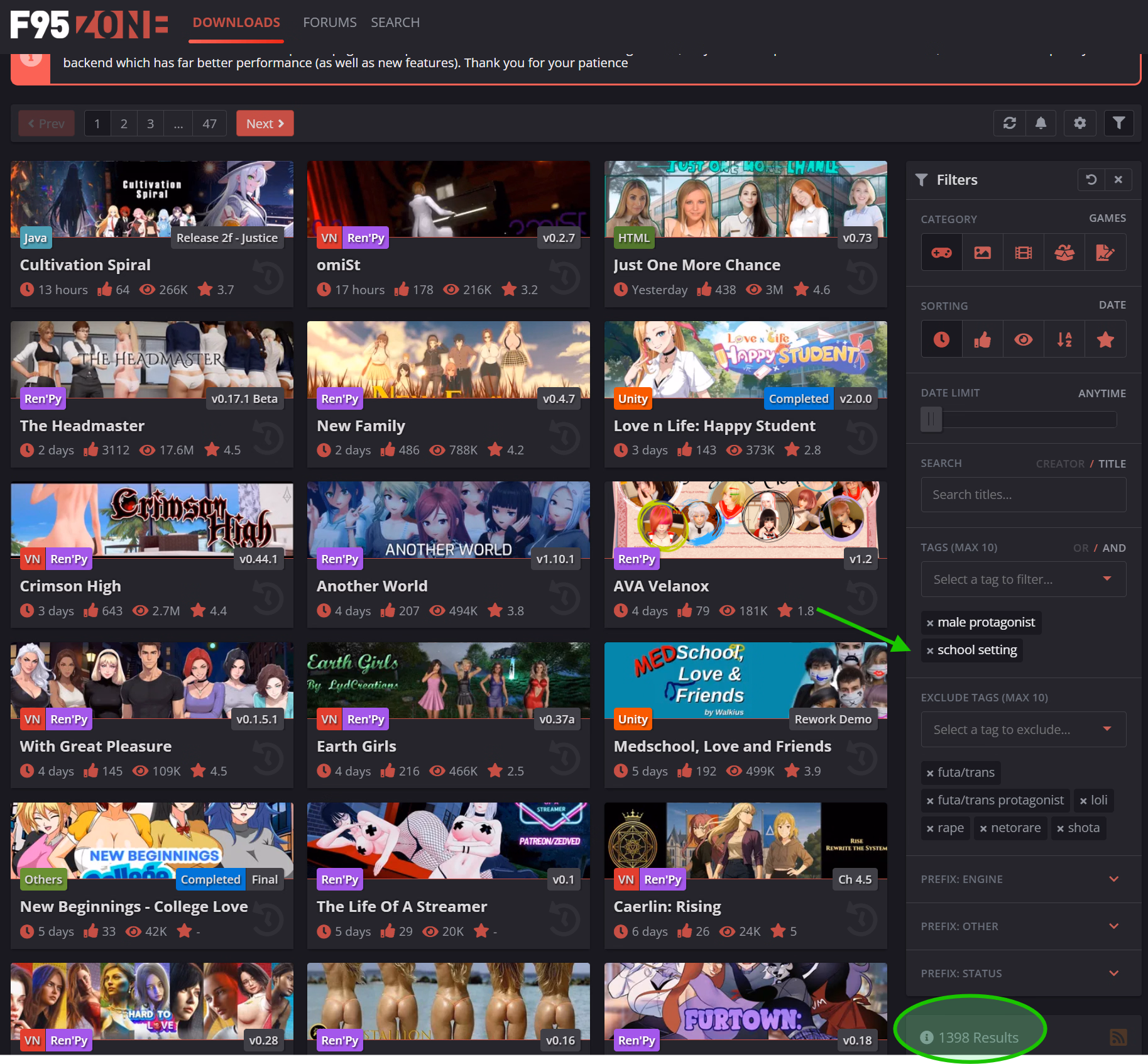Go to page 47
Image resolution: width=1148 pixels, height=1064 pixels.
(x=209, y=124)
